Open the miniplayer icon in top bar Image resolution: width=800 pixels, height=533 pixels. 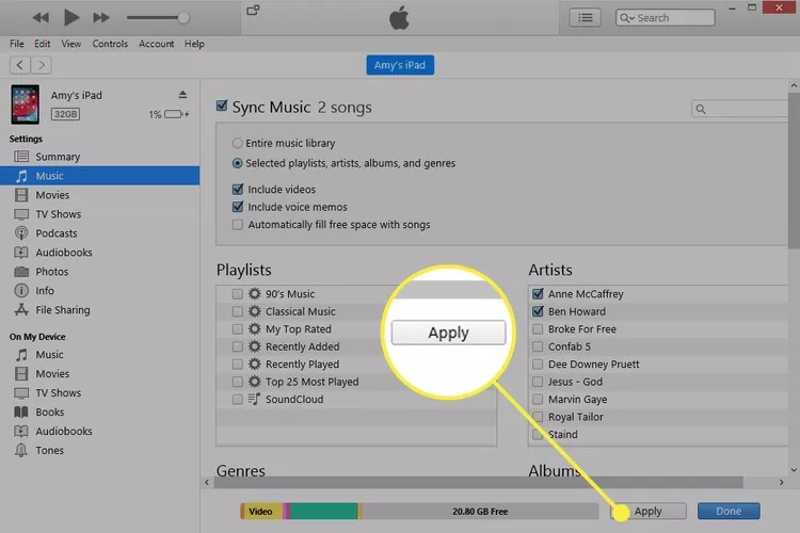point(253,11)
